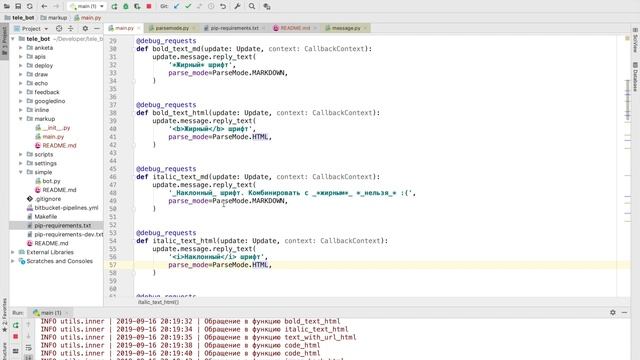Select the googledino folder
This screenshot has width=640, height=360.
point(49,101)
